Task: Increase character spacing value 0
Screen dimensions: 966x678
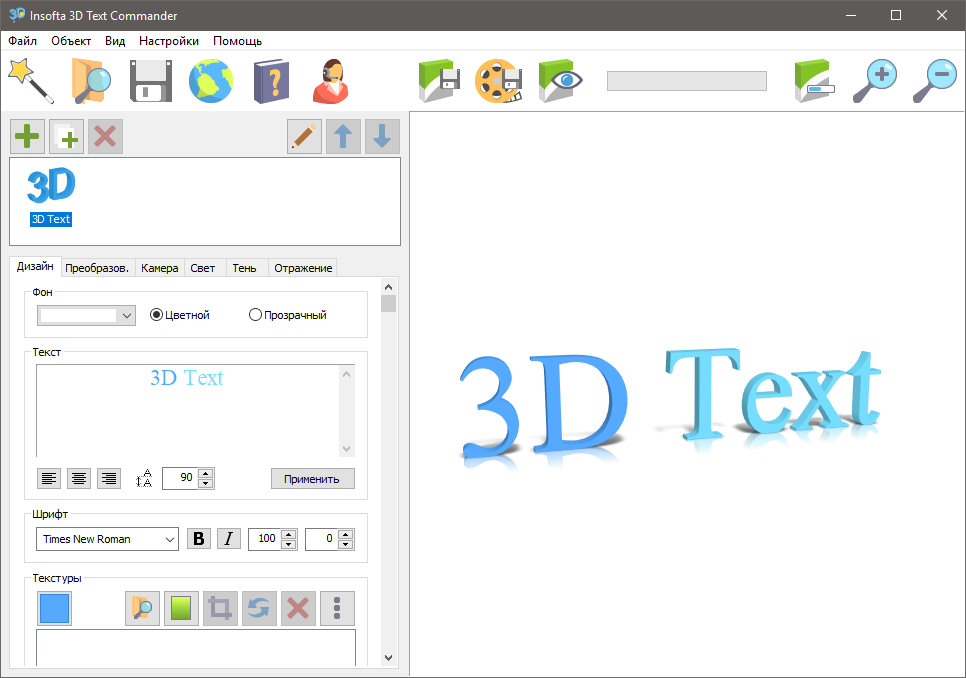Action: coord(346,533)
